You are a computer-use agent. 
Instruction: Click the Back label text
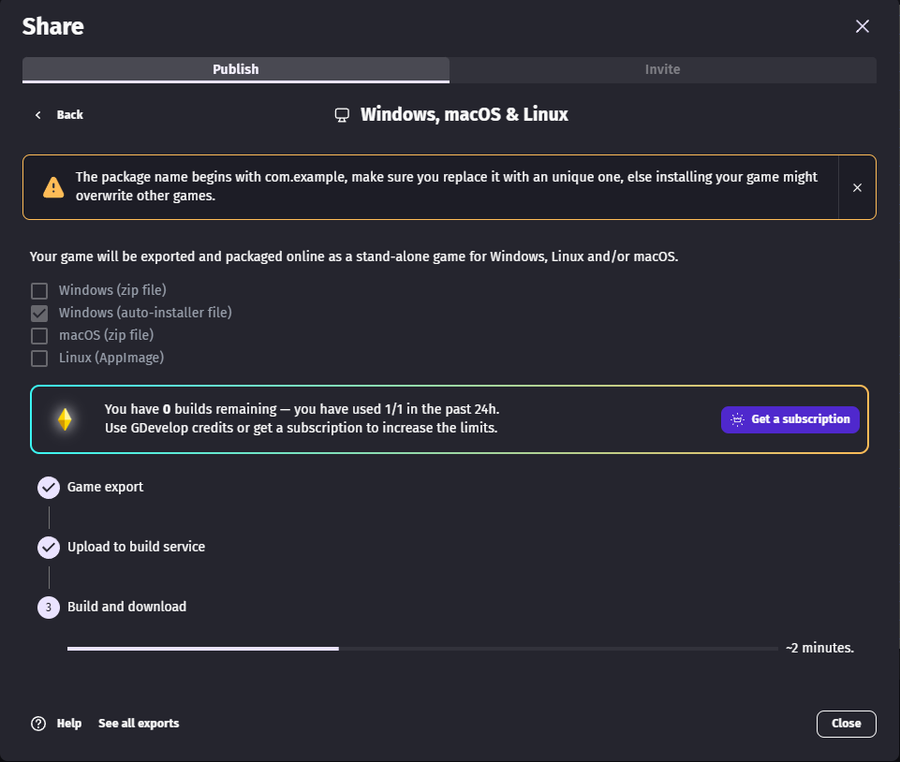coord(70,115)
